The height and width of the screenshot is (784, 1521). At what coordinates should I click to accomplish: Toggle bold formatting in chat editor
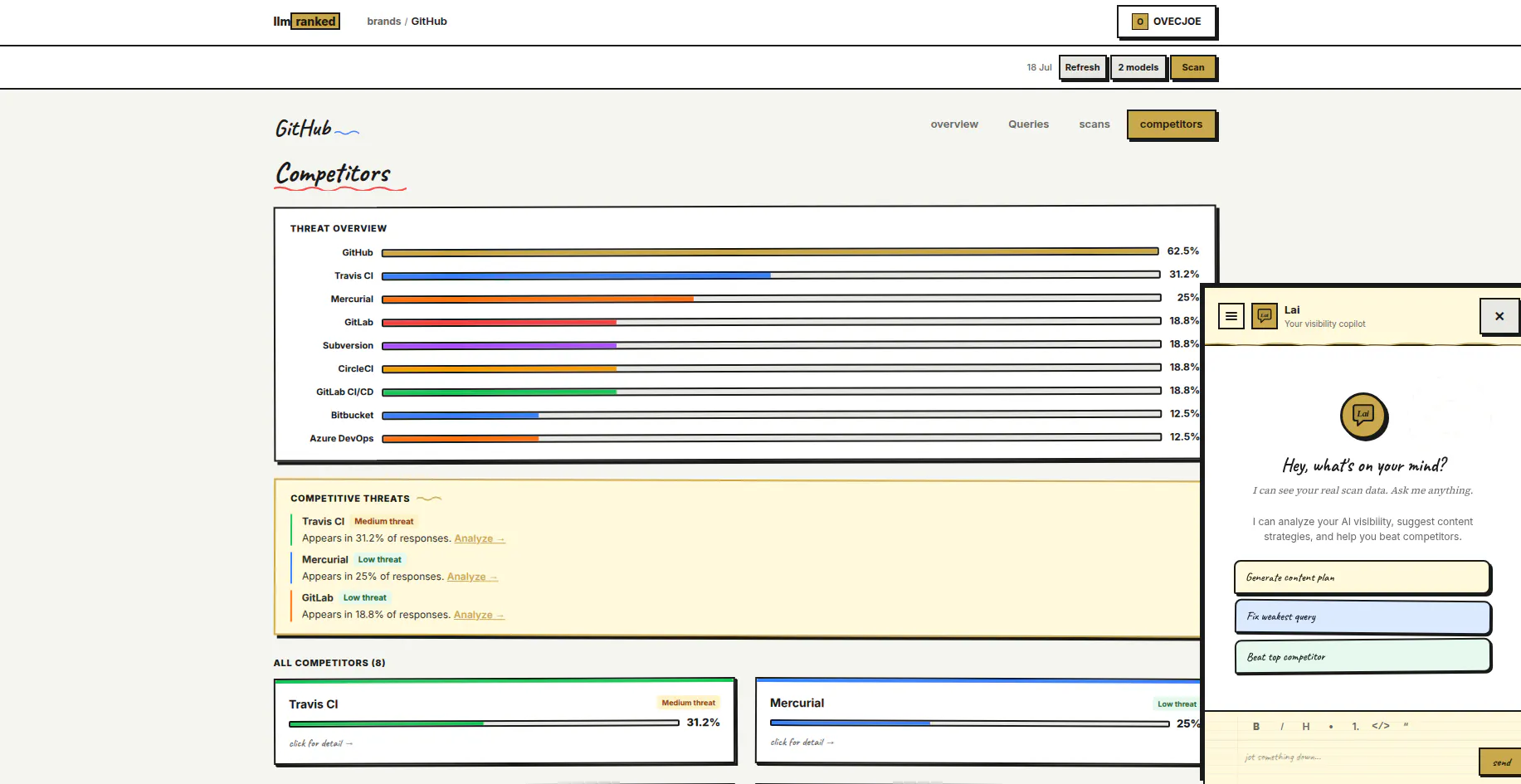pos(1256,726)
